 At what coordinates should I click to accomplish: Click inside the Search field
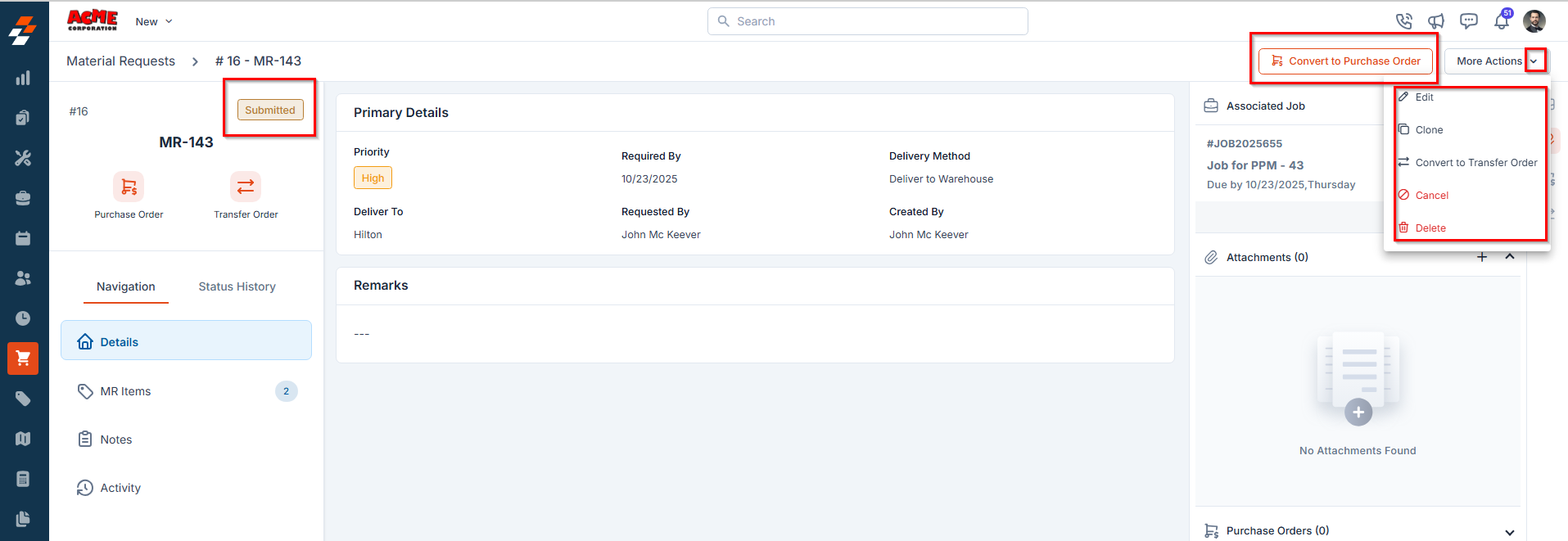point(867,21)
